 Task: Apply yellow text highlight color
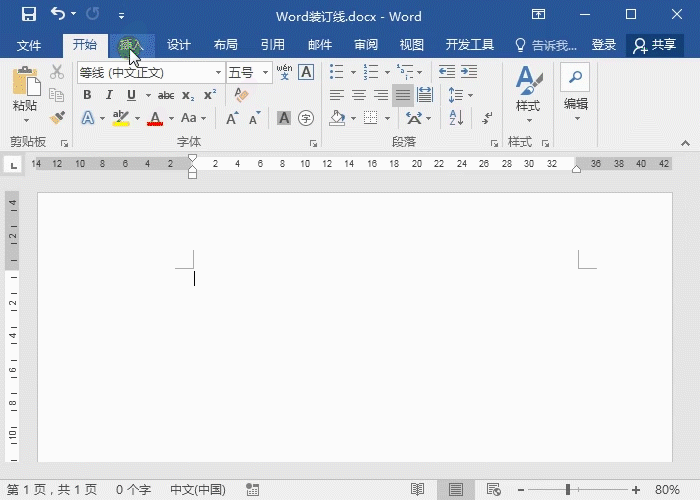(121, 118)
